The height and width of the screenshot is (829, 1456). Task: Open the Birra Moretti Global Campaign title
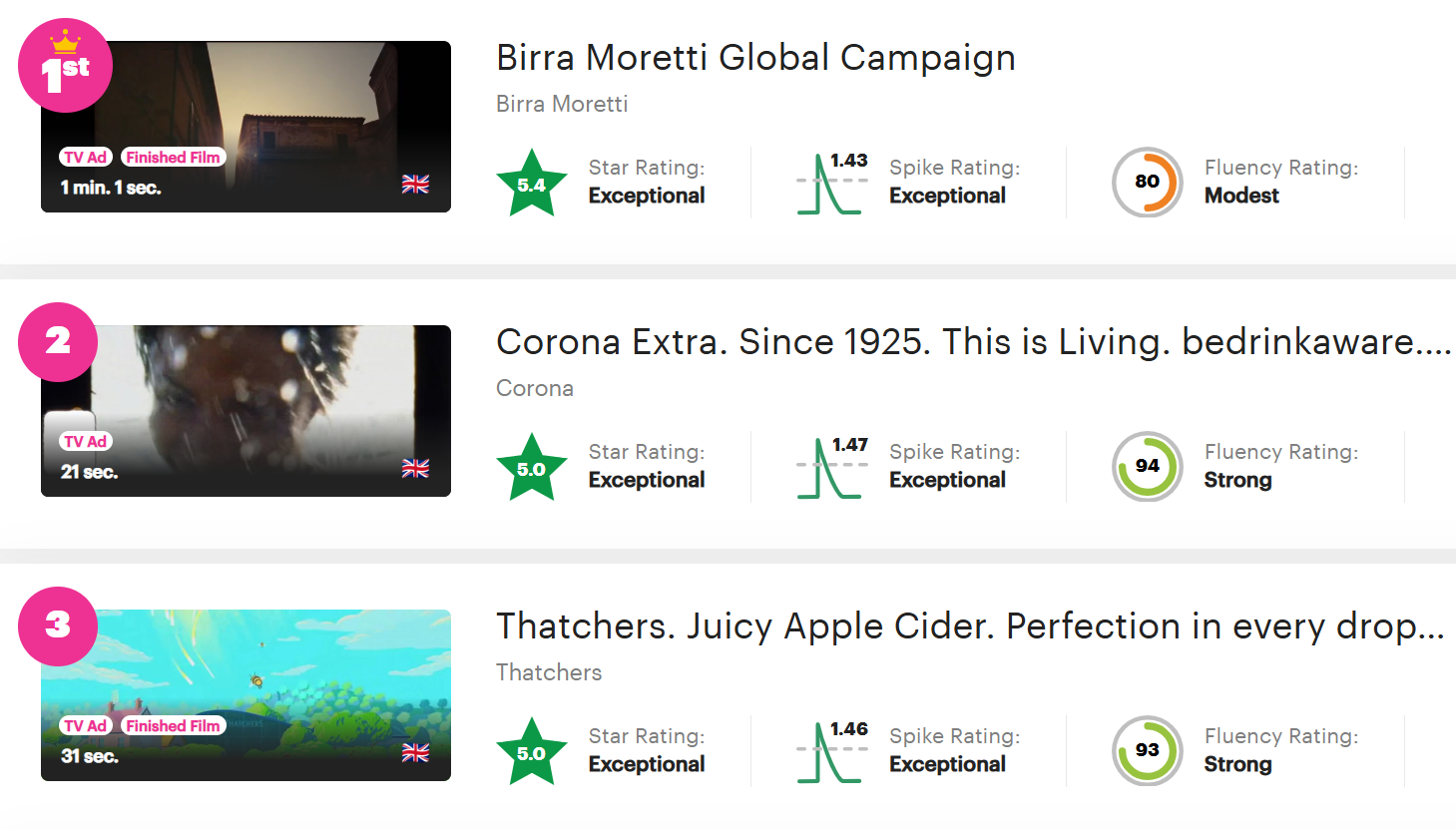tap(755, 58)
